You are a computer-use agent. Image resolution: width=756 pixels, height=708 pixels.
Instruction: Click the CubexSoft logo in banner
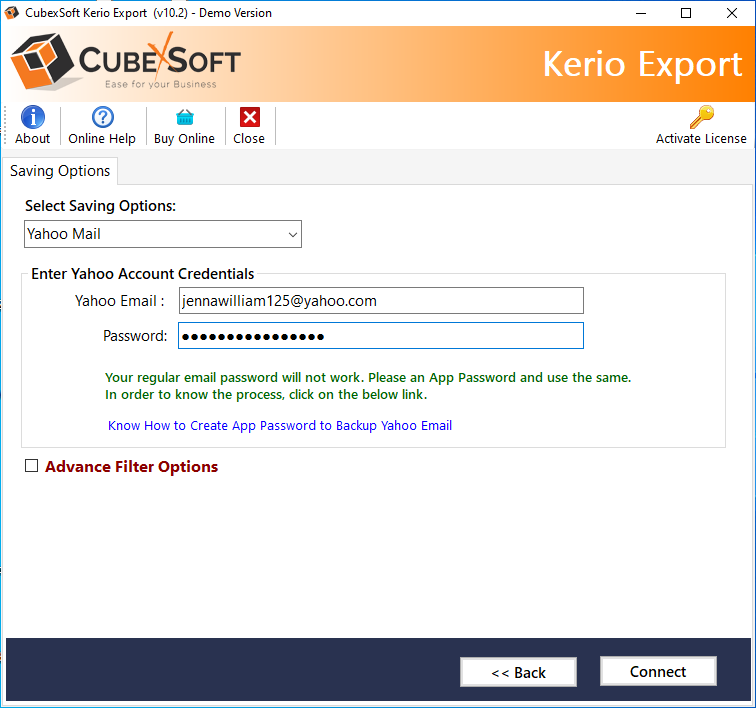coord(125,61)
